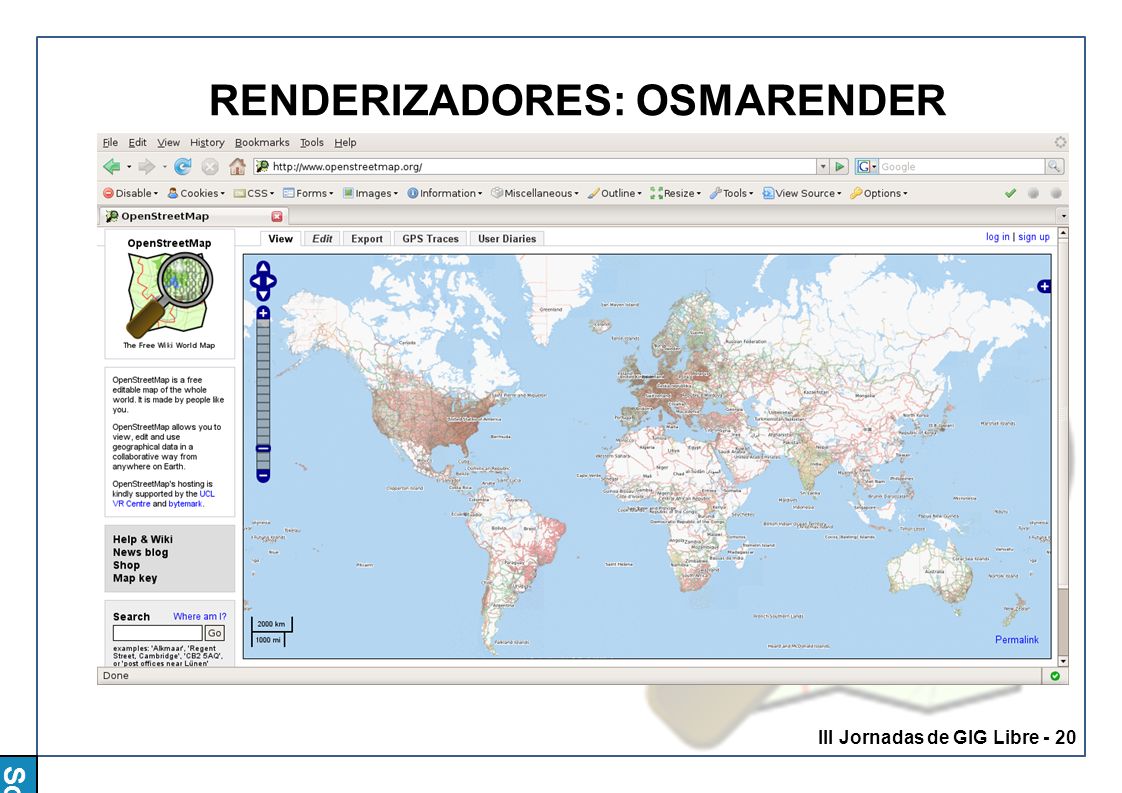This screenshot has height=793, width=1122.
Task: Go to the Home page icon
Action: click(237, 167)
